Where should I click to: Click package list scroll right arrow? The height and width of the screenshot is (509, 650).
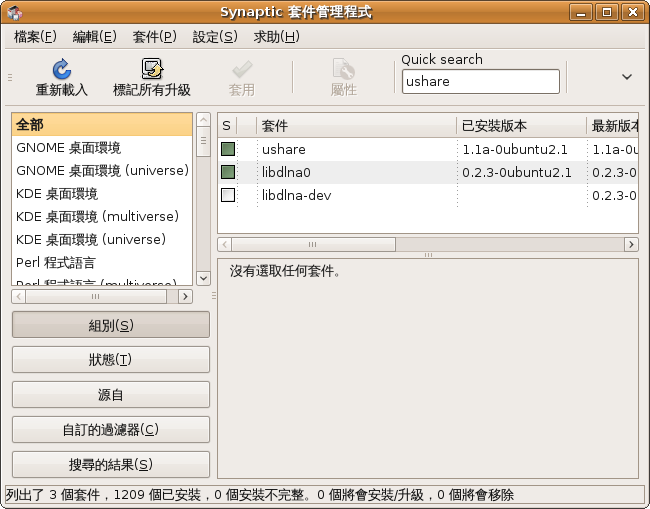coord(631,244)
